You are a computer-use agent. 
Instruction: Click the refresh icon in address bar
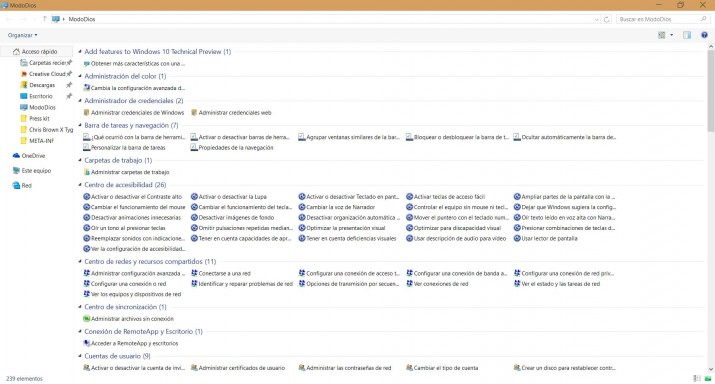click(606, 20)
